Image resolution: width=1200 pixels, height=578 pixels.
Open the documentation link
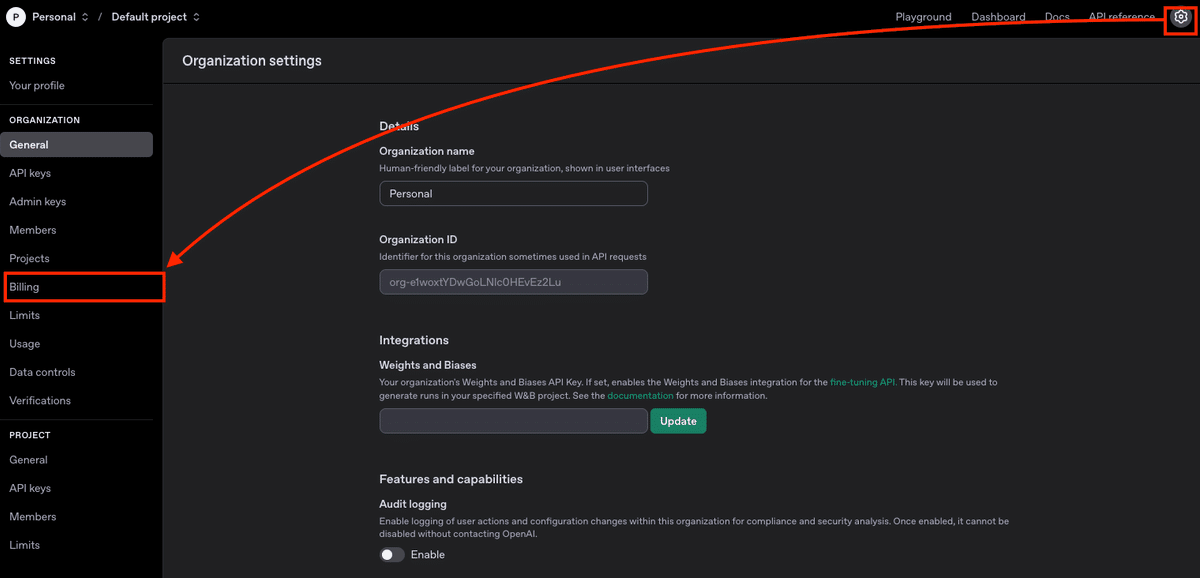point(640,396)
